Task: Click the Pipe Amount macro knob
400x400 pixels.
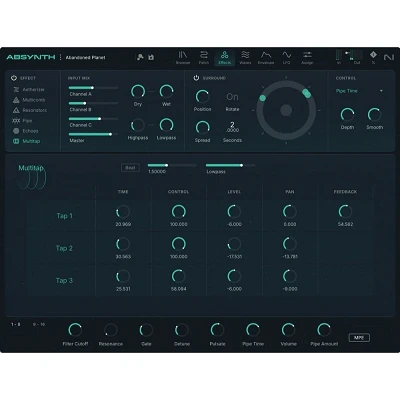Action: point(324,330)
